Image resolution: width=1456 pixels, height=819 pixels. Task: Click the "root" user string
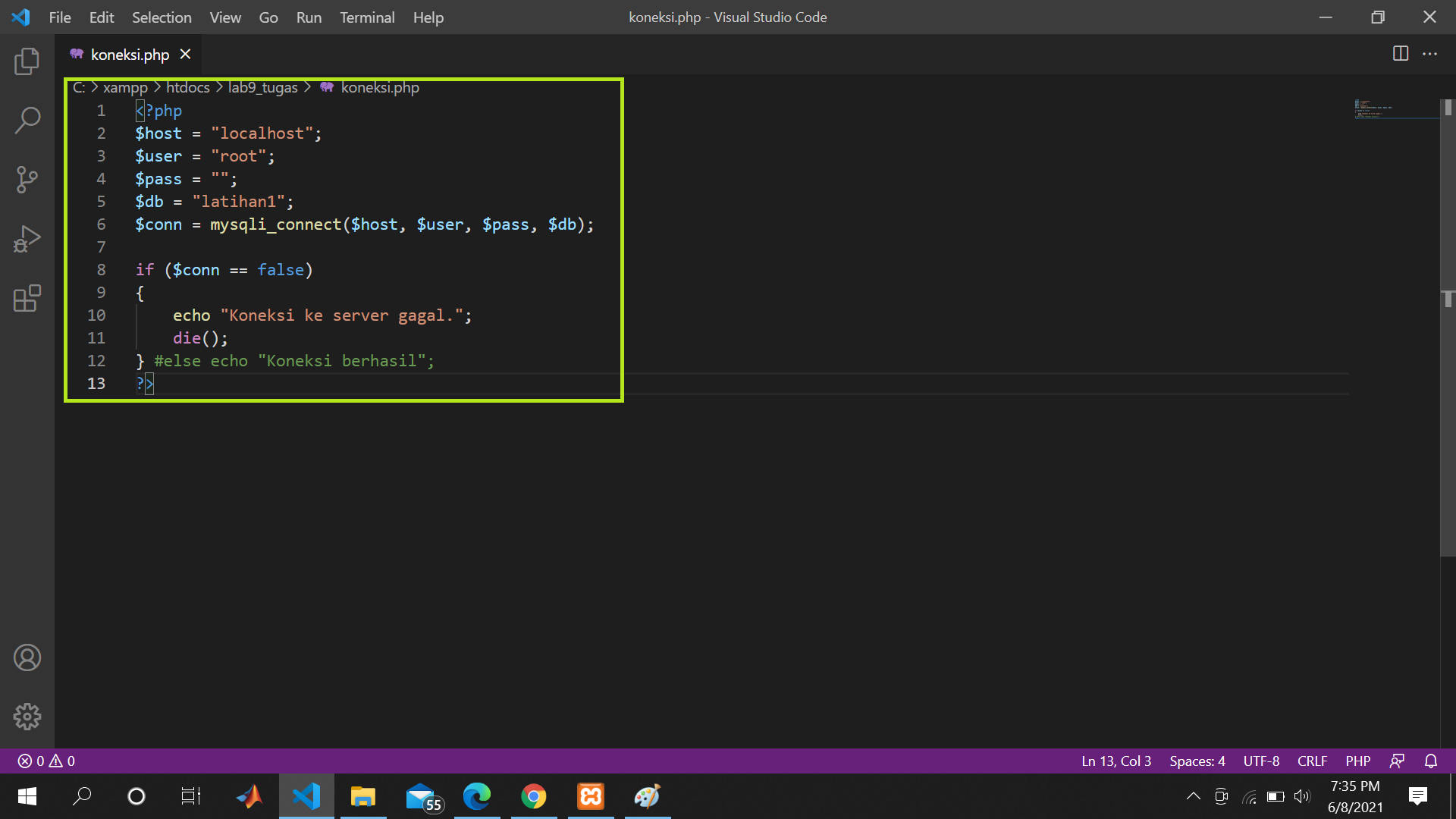238,156
